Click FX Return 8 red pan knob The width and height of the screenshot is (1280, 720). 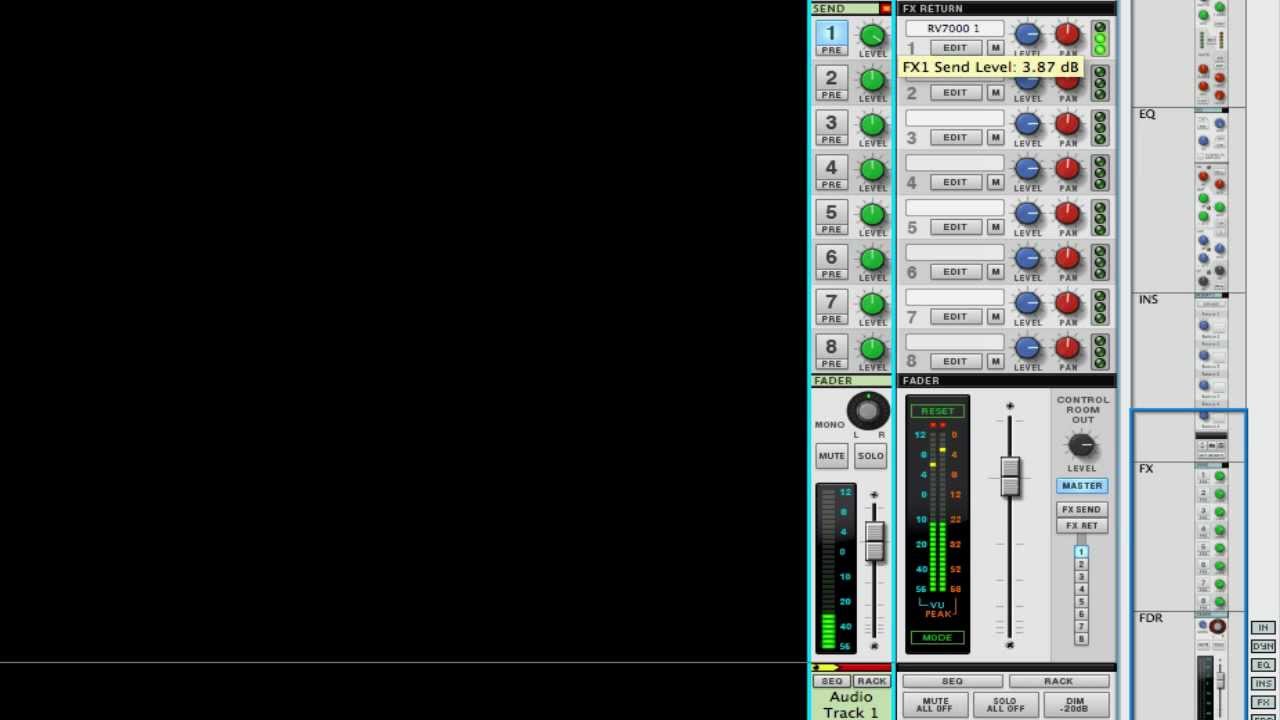pos(1067,349)
